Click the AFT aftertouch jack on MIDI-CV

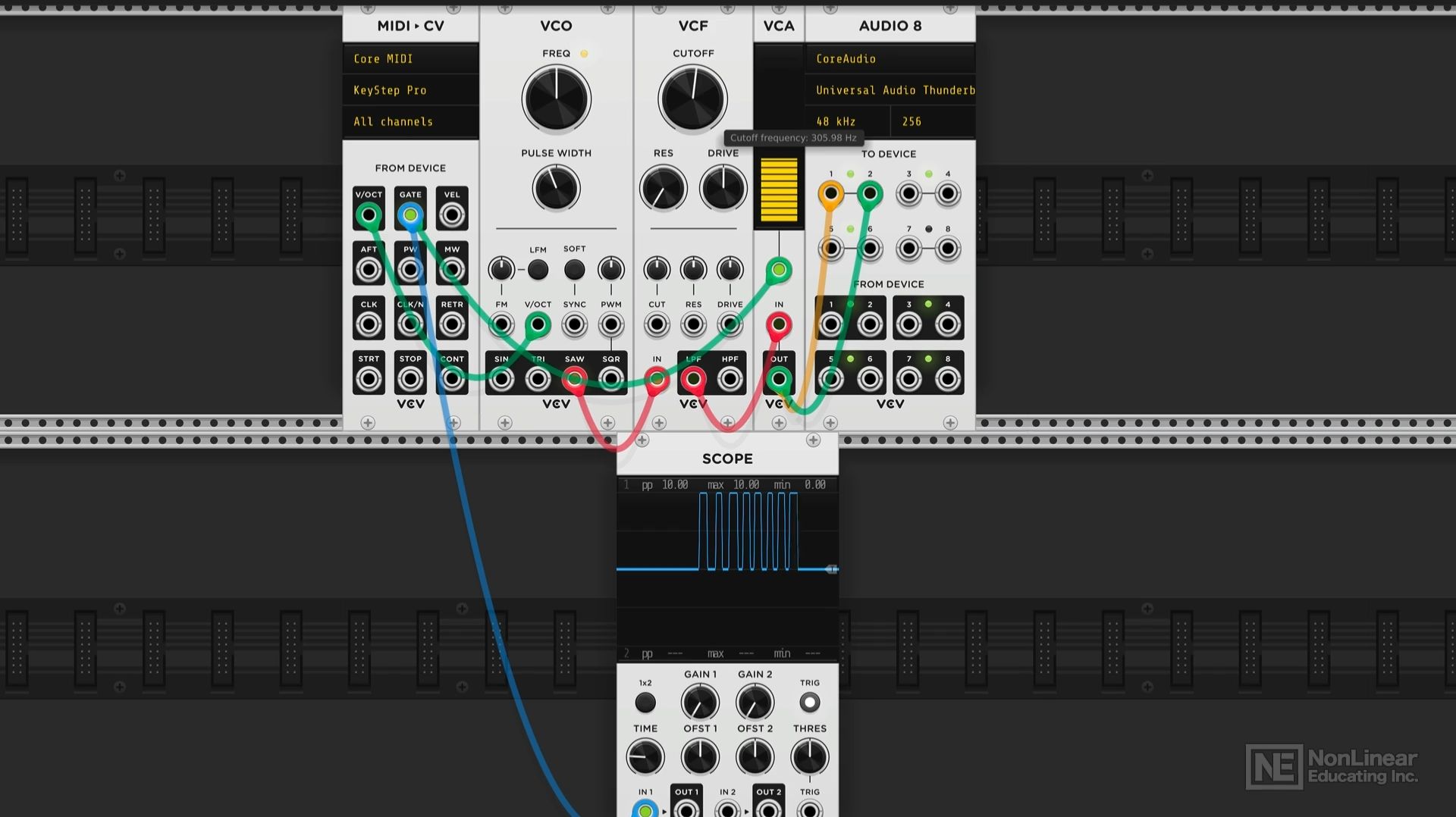pyautogui.click(x=369, y=270)
